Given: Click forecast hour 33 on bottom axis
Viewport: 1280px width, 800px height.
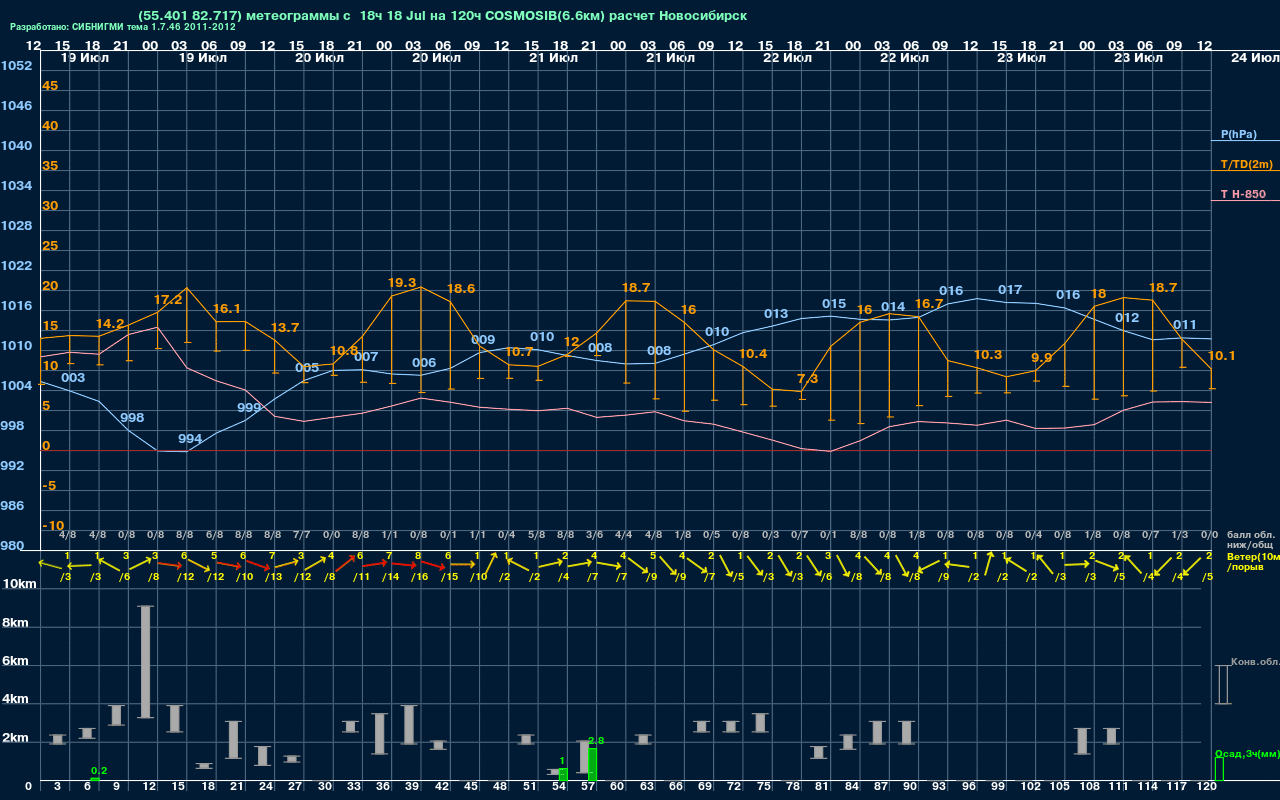Looking at the screenshot, I should (x=353, y=787).
